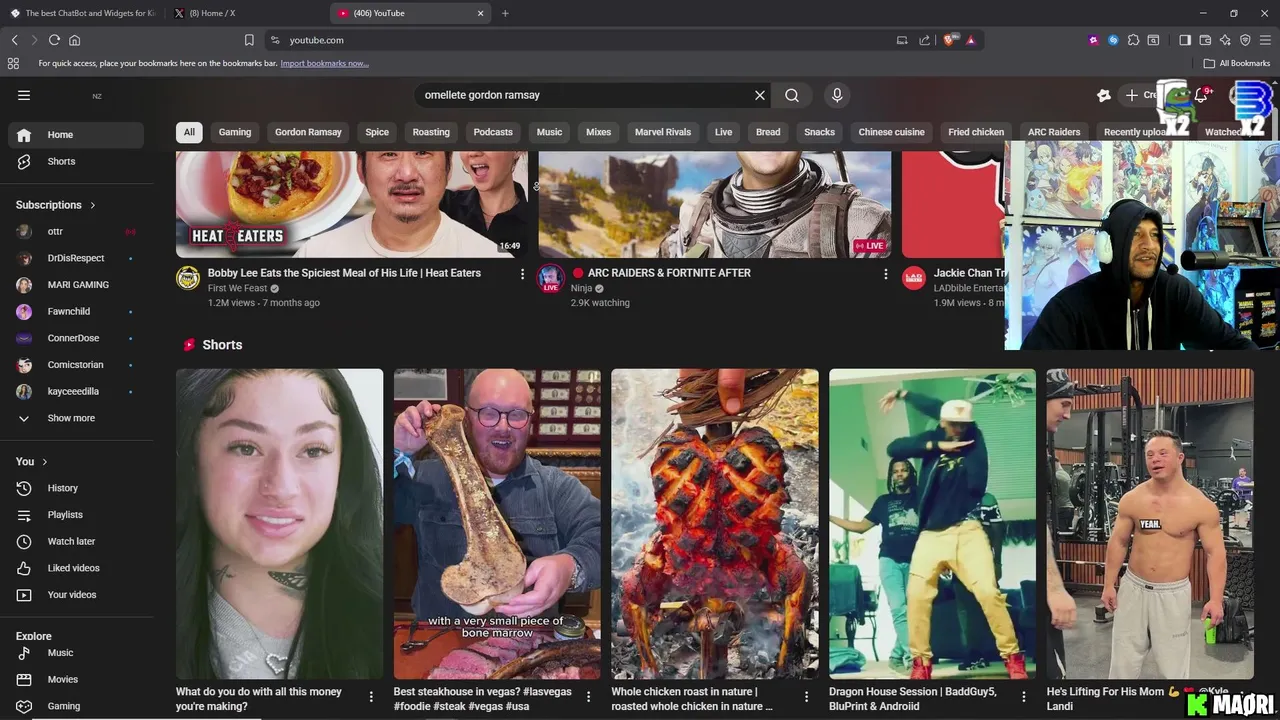Open the browser main menu icon
Screen dimensions: 1280x720
1265,40
